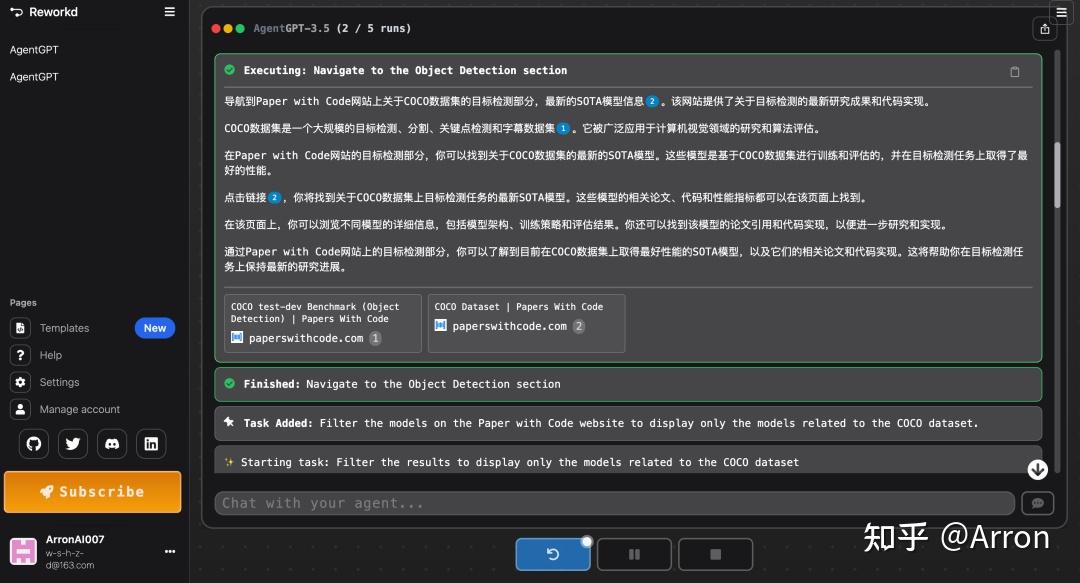1080x583 pixels.
Task: Click citation badge 2 after SOTA模型信息
Action: (x=652, y=101)
